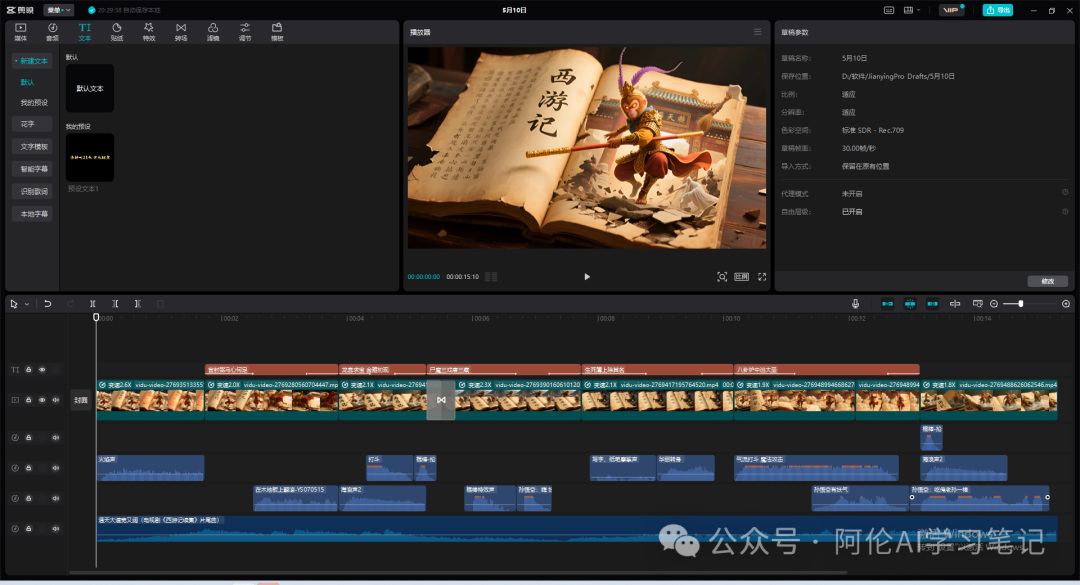The image size is (1080, 585).
Task: Click the timeline zoom slider handle
Action: click(x=1021, y=304)
